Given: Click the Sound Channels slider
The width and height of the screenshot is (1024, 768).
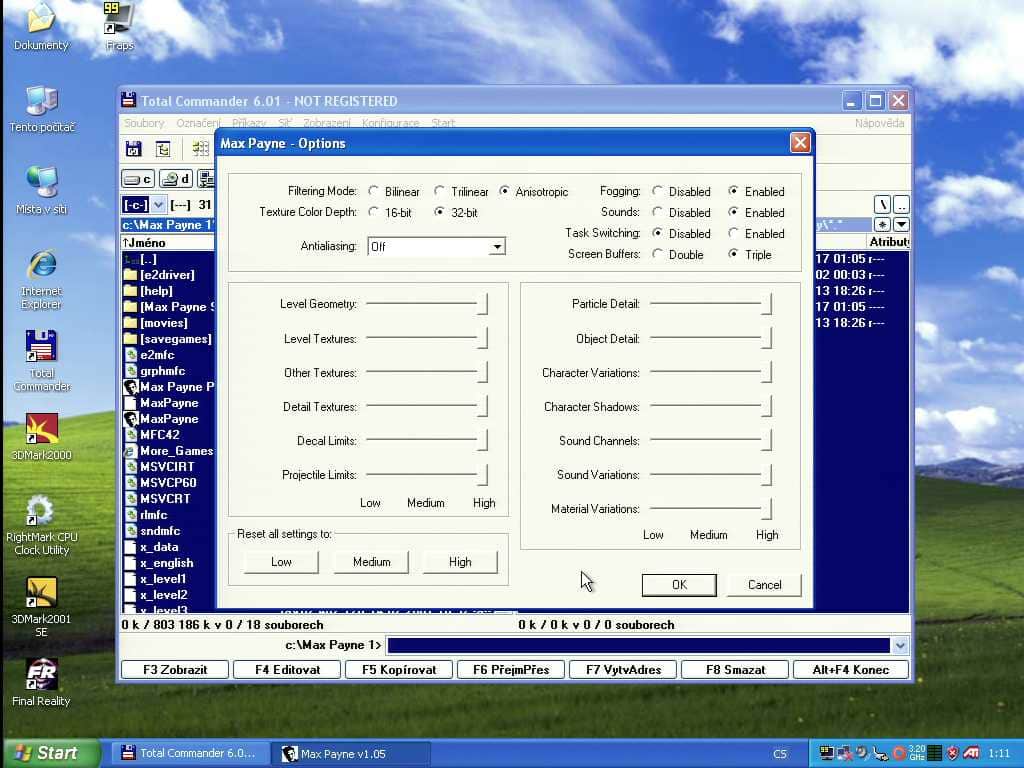Looking at the screenshot, I should (711, 441).
